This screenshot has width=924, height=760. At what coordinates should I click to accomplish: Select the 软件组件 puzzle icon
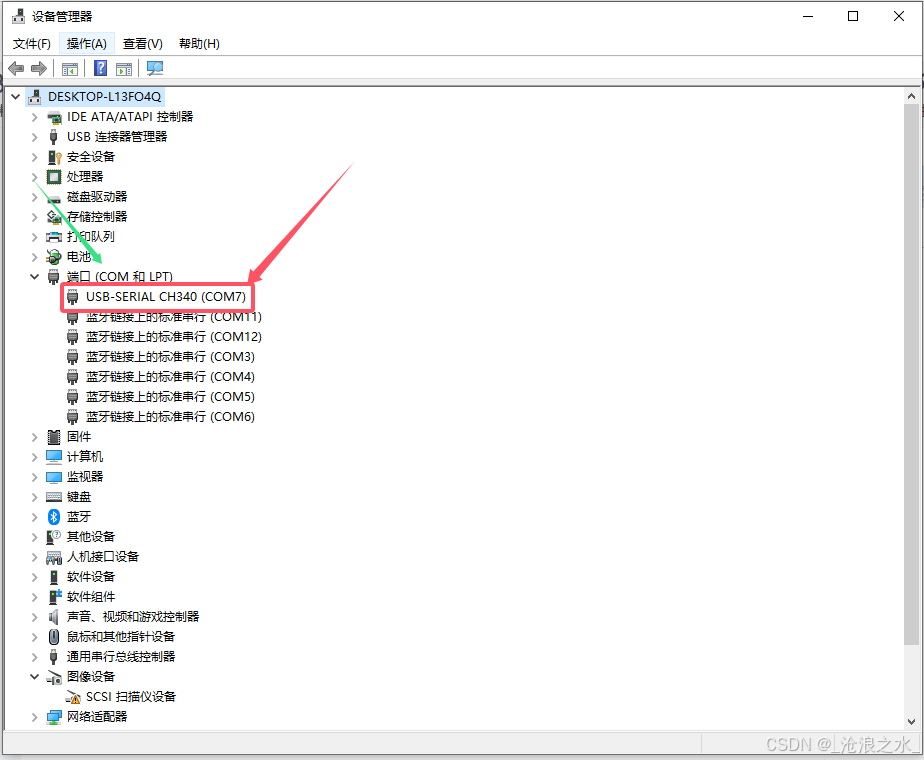(x=54, y=597)
